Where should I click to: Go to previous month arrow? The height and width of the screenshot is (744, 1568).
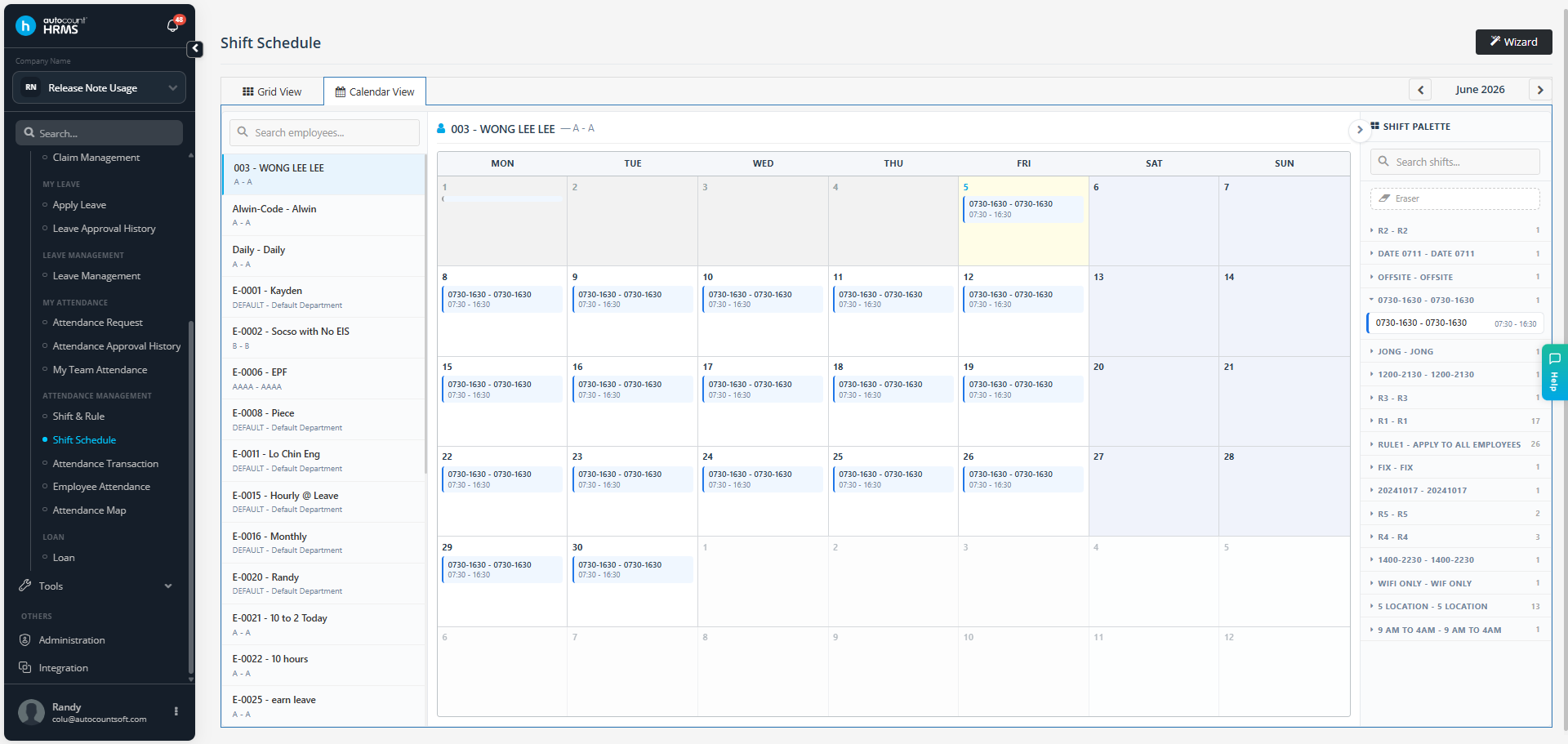coord(1420,90)
